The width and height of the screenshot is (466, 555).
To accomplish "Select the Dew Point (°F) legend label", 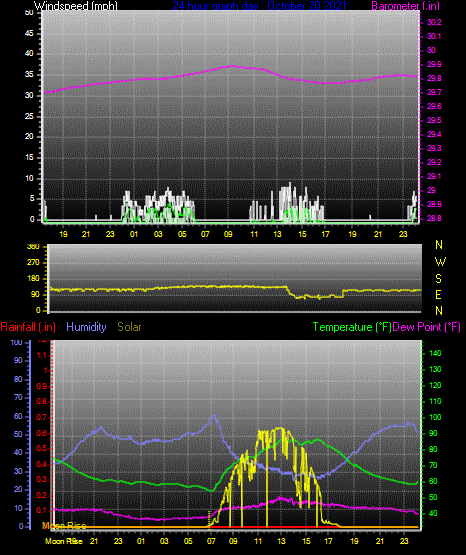I will click(x=427, y=327).
